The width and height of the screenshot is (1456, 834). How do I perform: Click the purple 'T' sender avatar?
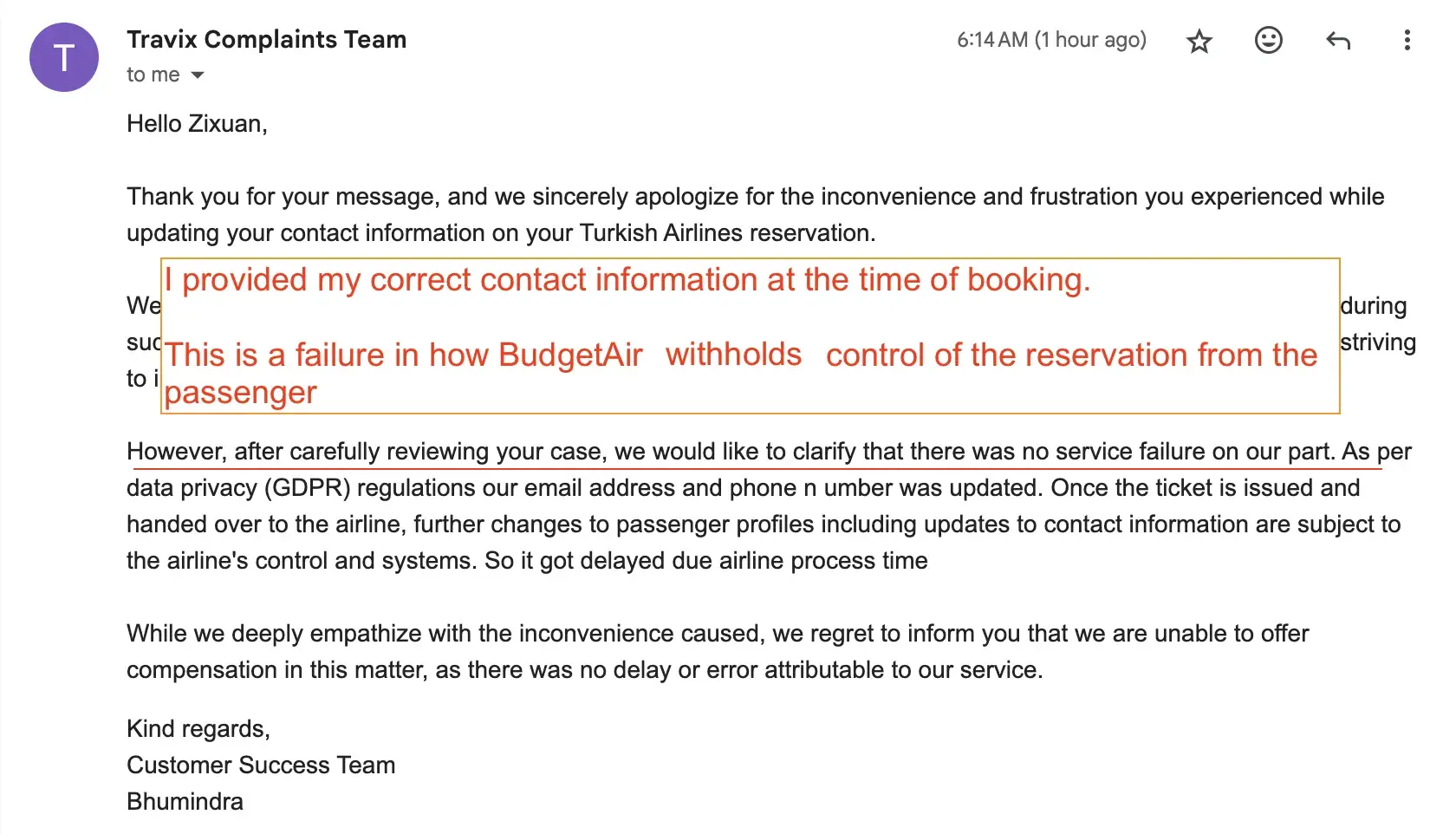[x=64, y=57]
